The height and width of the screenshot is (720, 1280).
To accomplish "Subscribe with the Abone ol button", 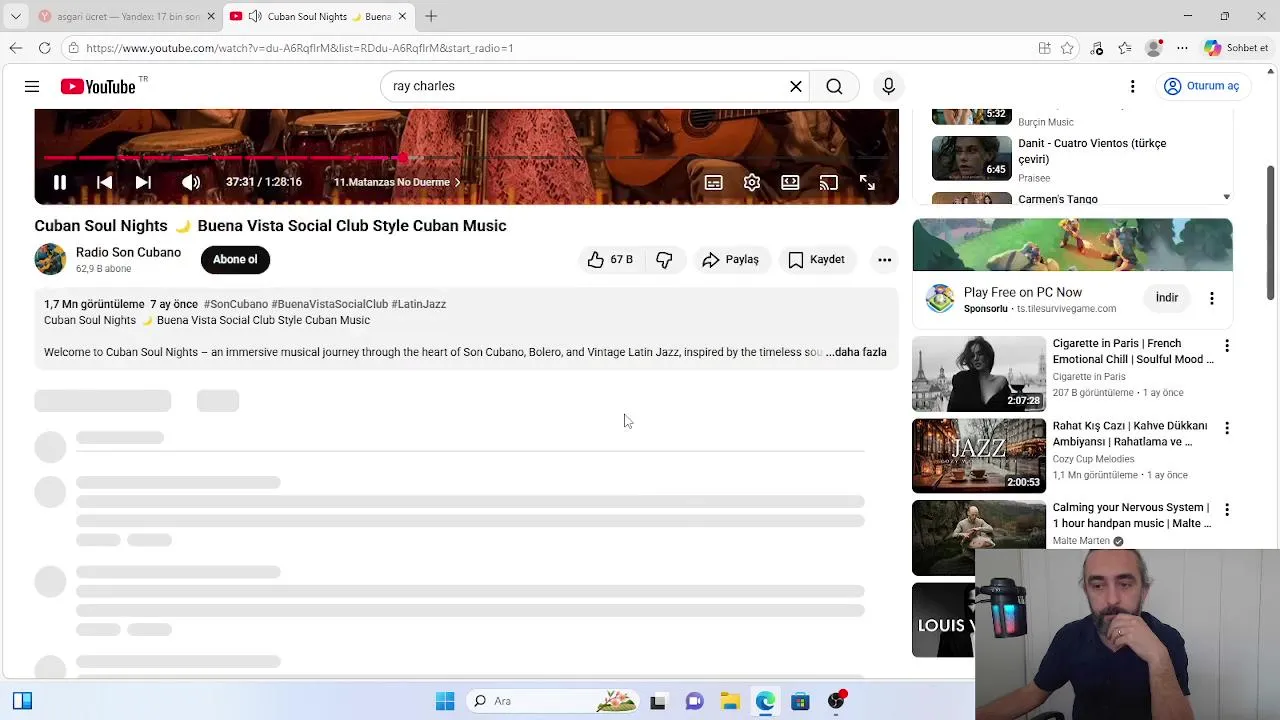I will click(x=235, y=259).
